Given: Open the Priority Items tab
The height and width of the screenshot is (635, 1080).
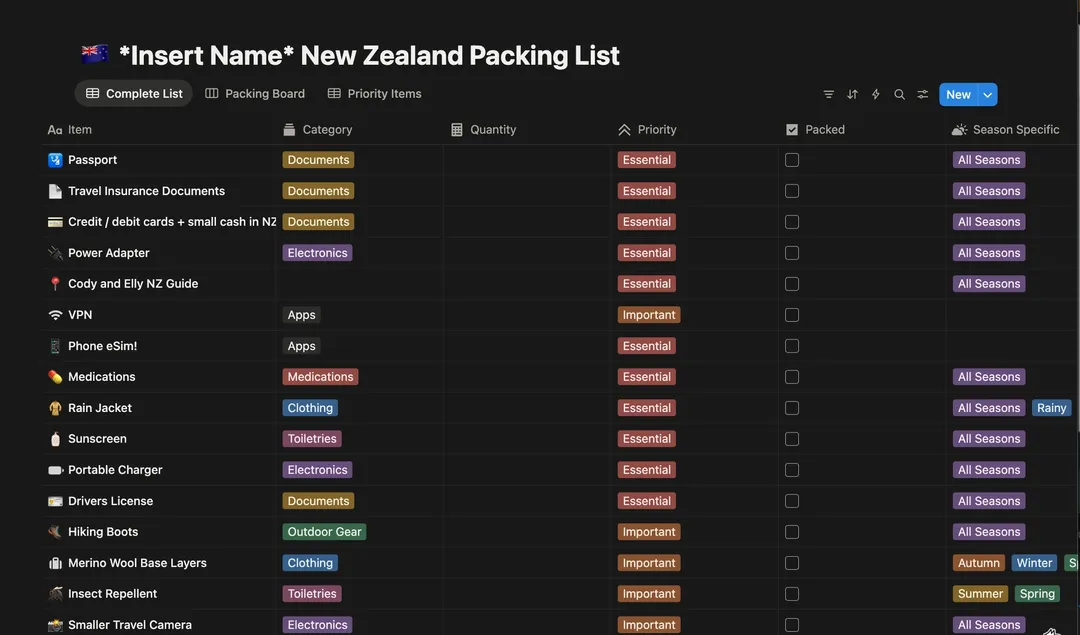Looking at the screenshot, I should pos(375,94).
